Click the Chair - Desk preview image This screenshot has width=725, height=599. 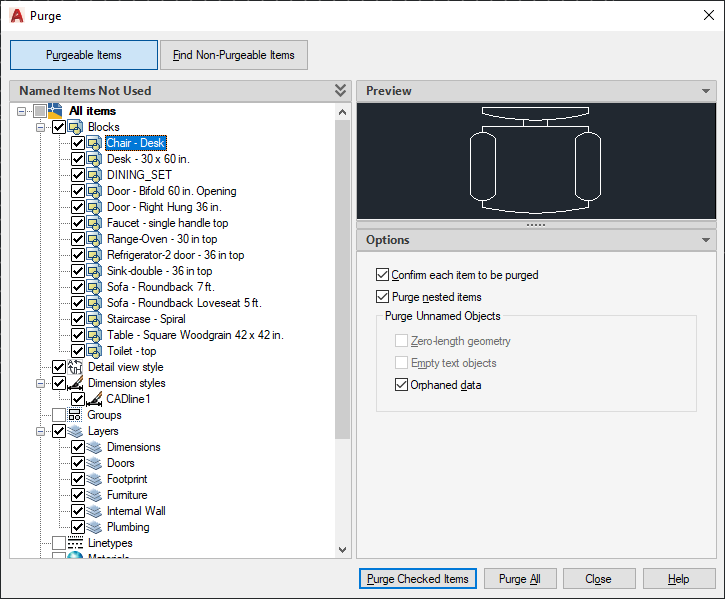(536, 161)
